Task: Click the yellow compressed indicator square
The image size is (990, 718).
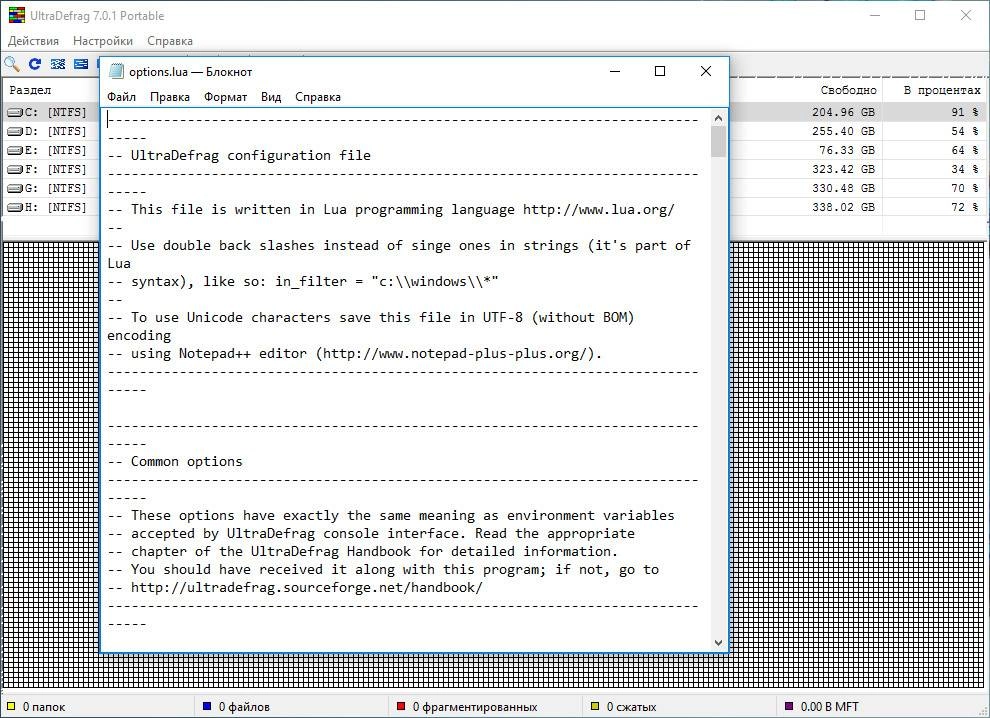Action: click(594, 707)
